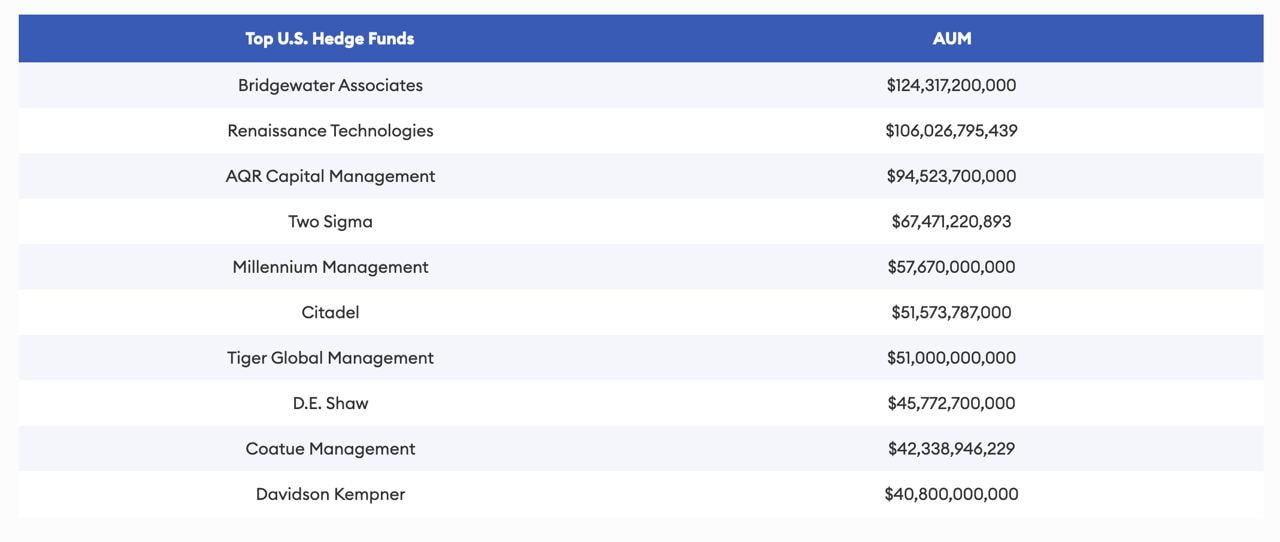Select the Tiger Global Management cell
Screen dimensions: 1280x542
coord(330,358)
